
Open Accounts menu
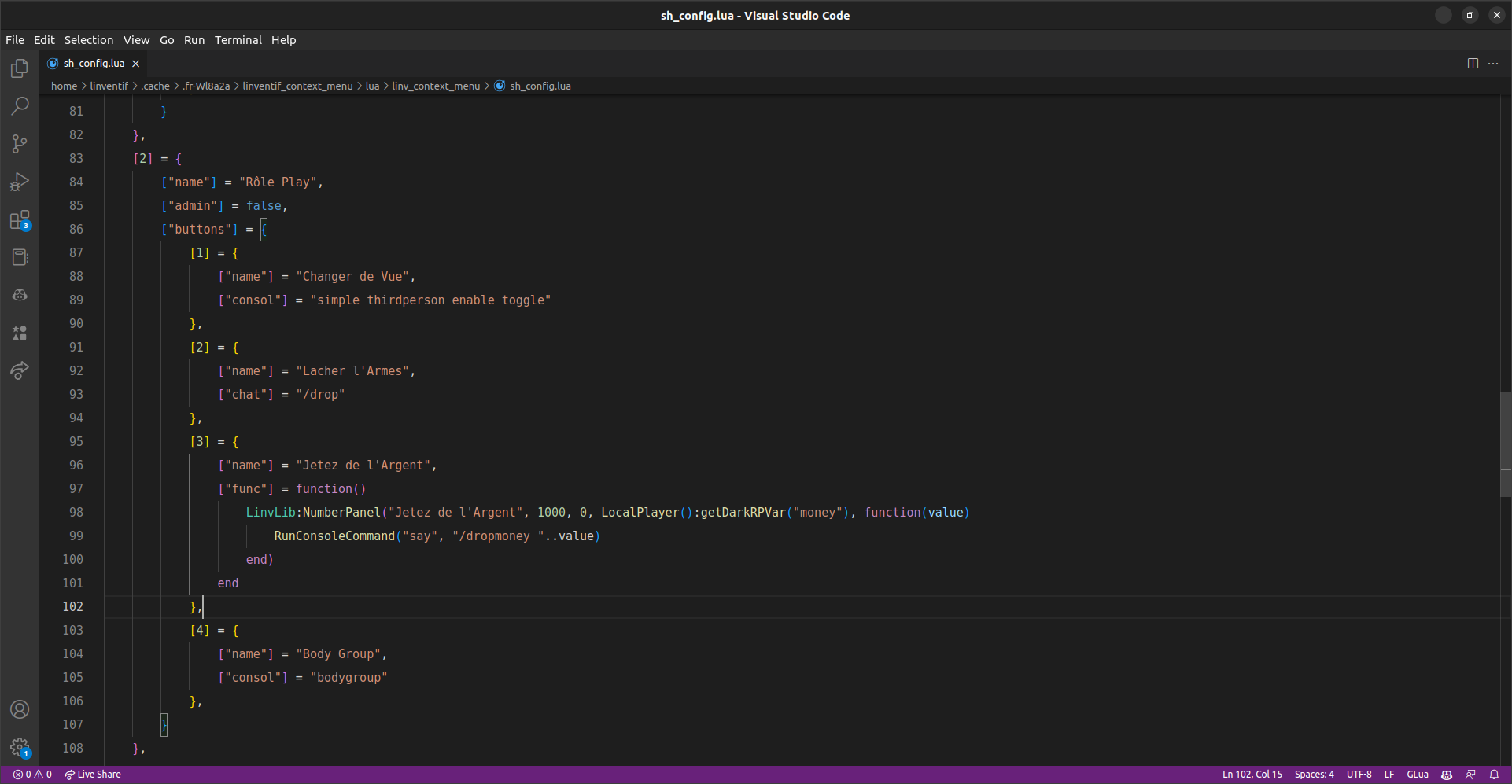[x=20, y=709]
